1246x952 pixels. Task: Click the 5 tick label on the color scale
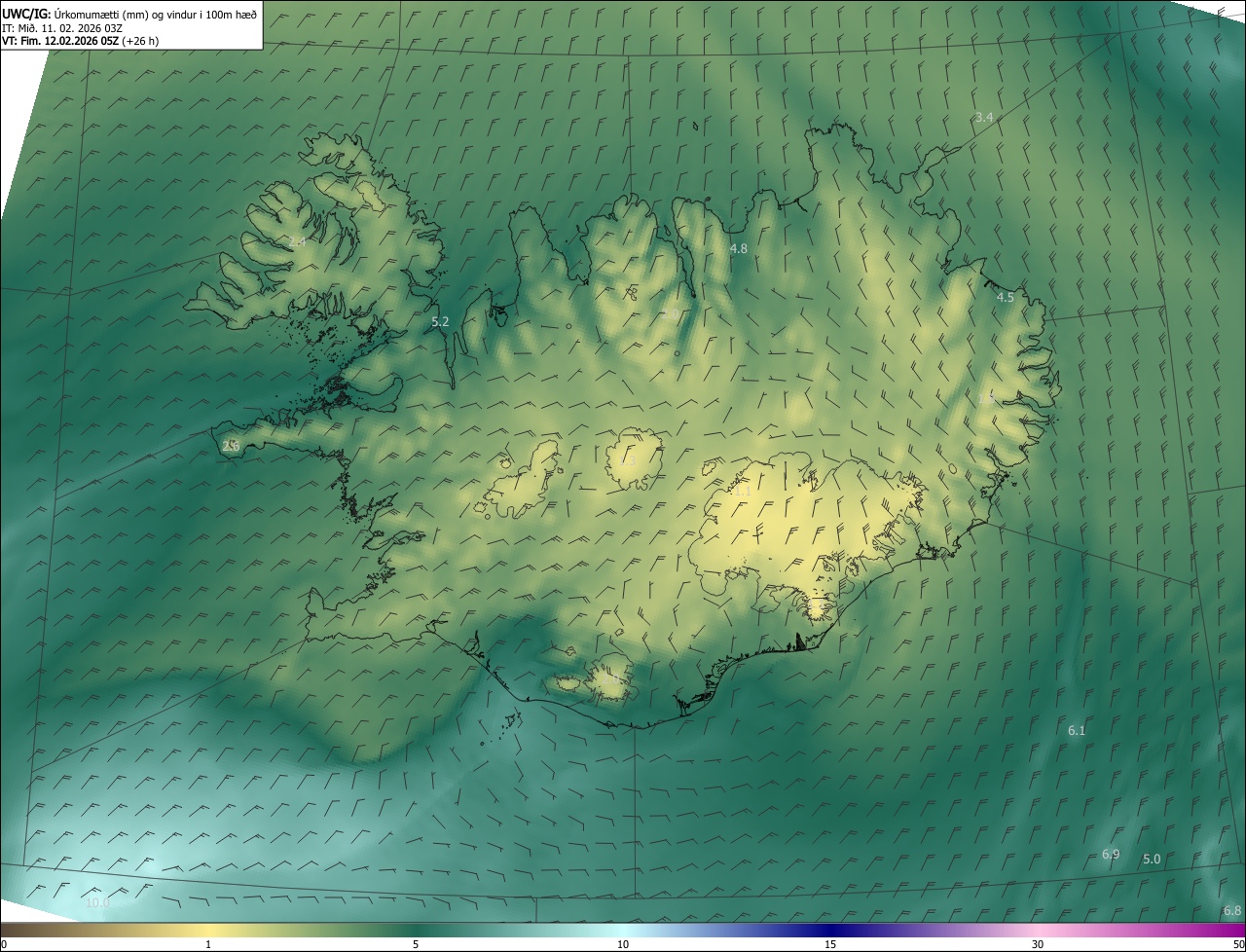pyautogui.click(x=416, y=944)
